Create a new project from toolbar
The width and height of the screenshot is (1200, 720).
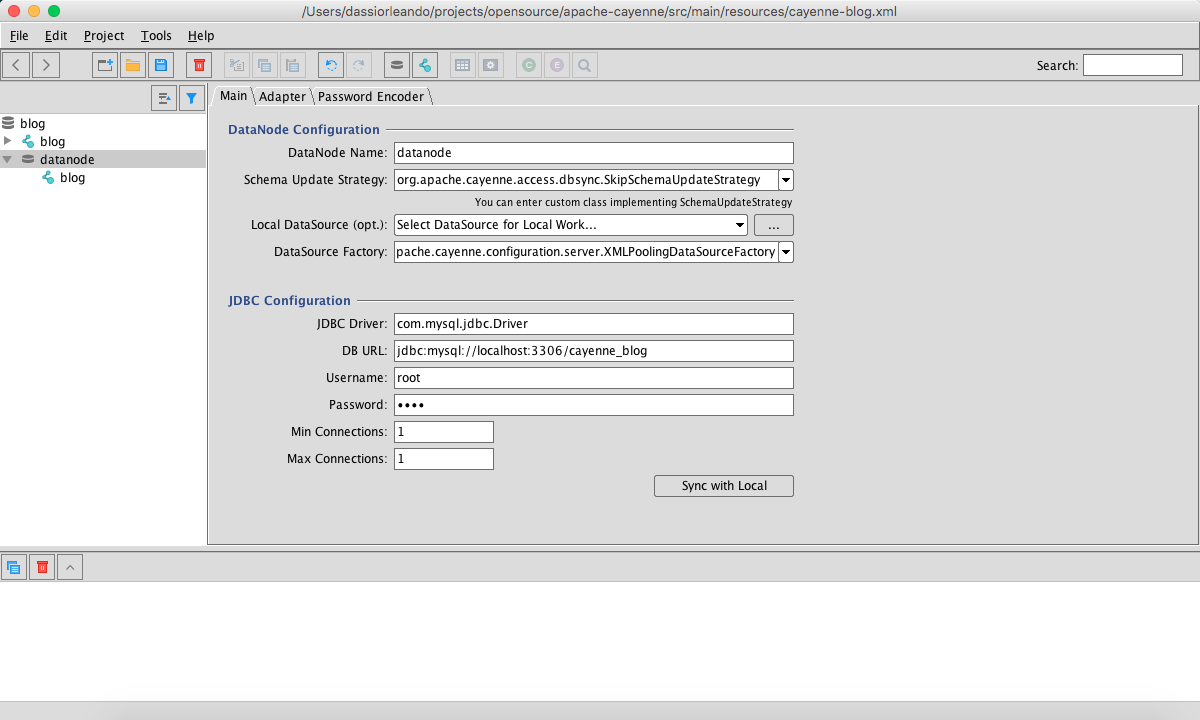(x=105, y=65)
